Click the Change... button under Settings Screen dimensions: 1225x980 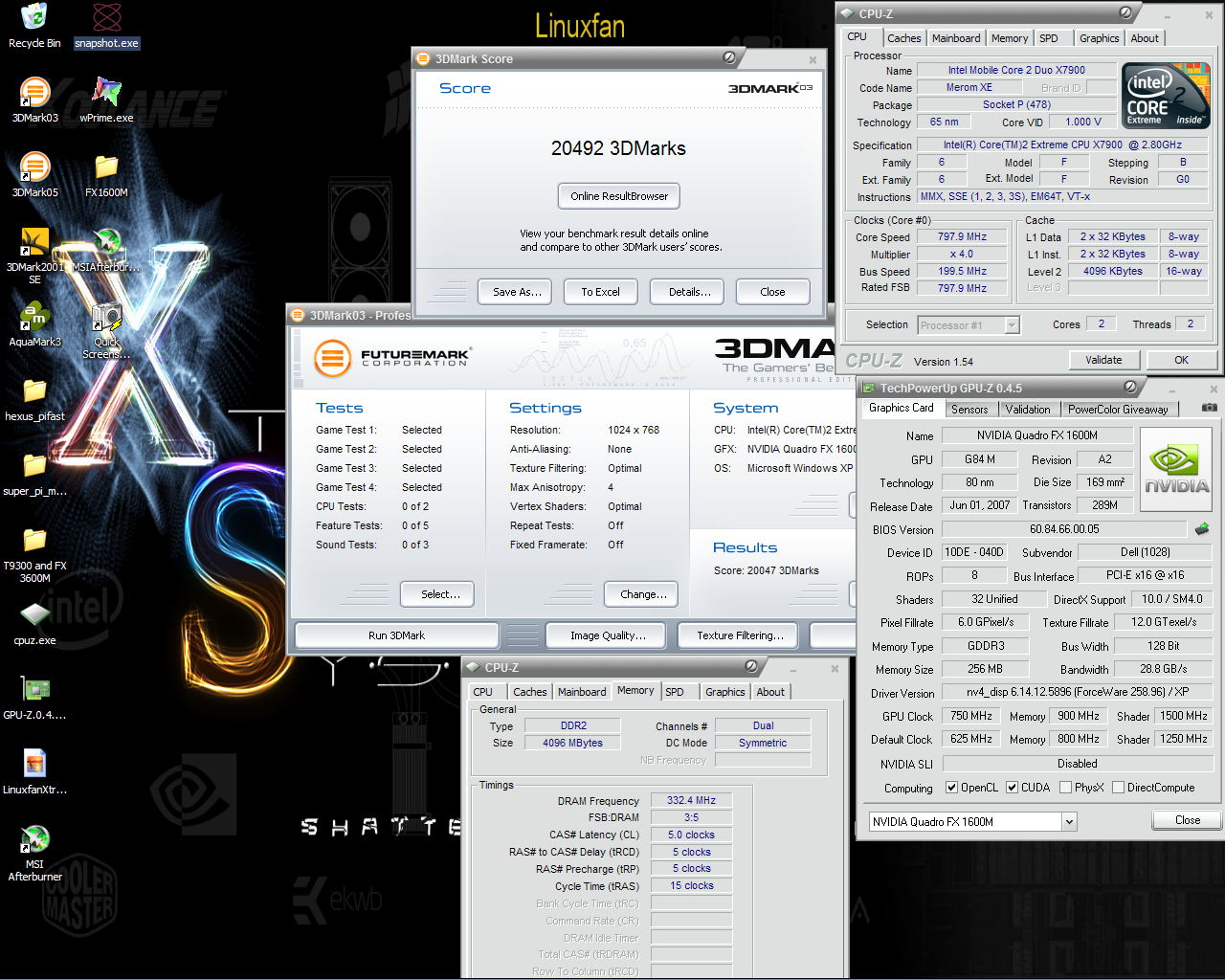[643, 594]
